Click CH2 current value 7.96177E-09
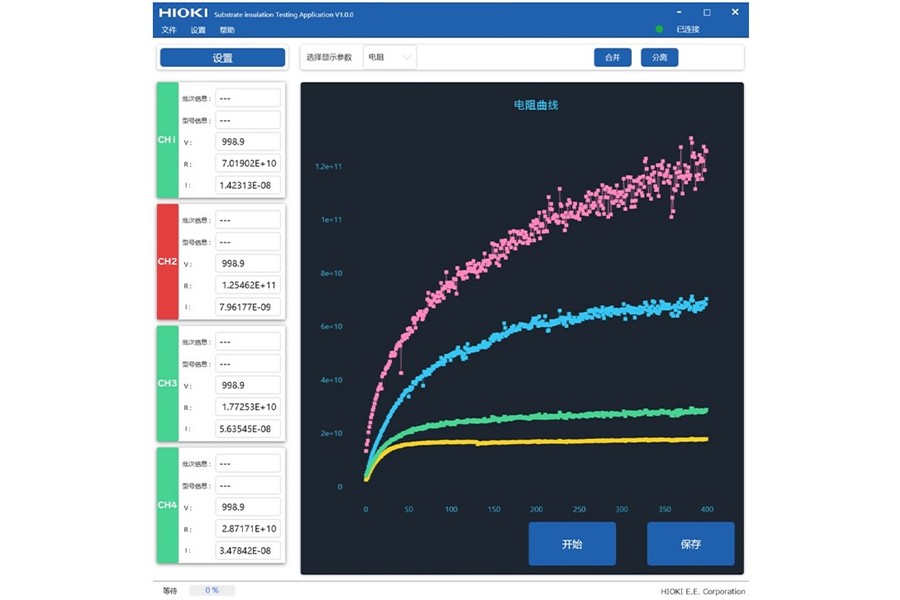Screen dimensions: 900x600 tap(248, 307)
